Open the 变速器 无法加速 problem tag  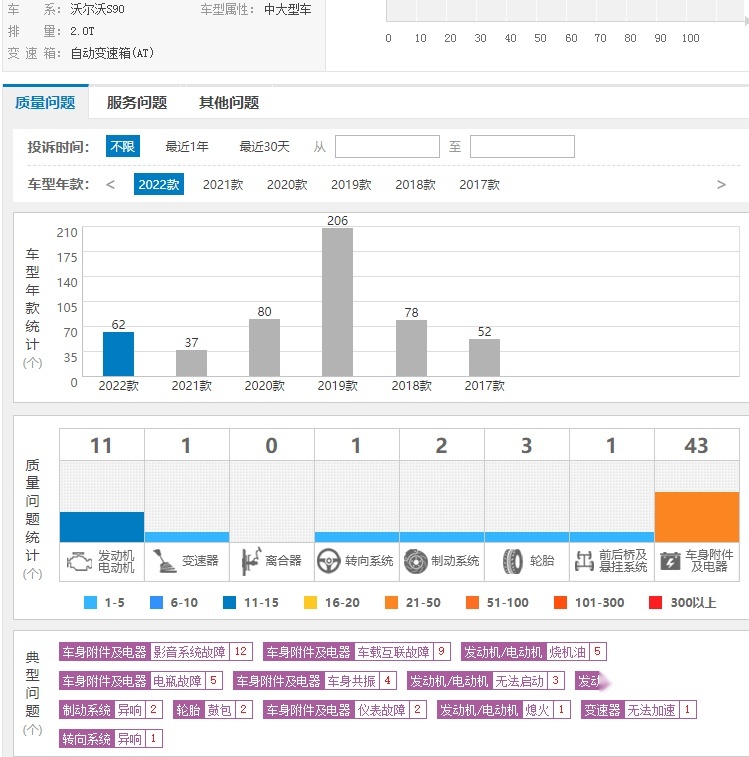pos(638,710)
